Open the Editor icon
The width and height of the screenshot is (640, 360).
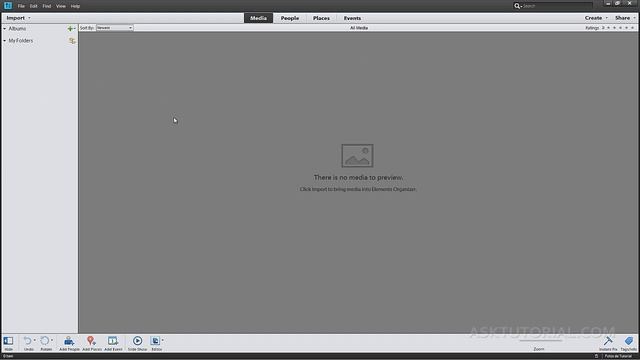(155, 341)
